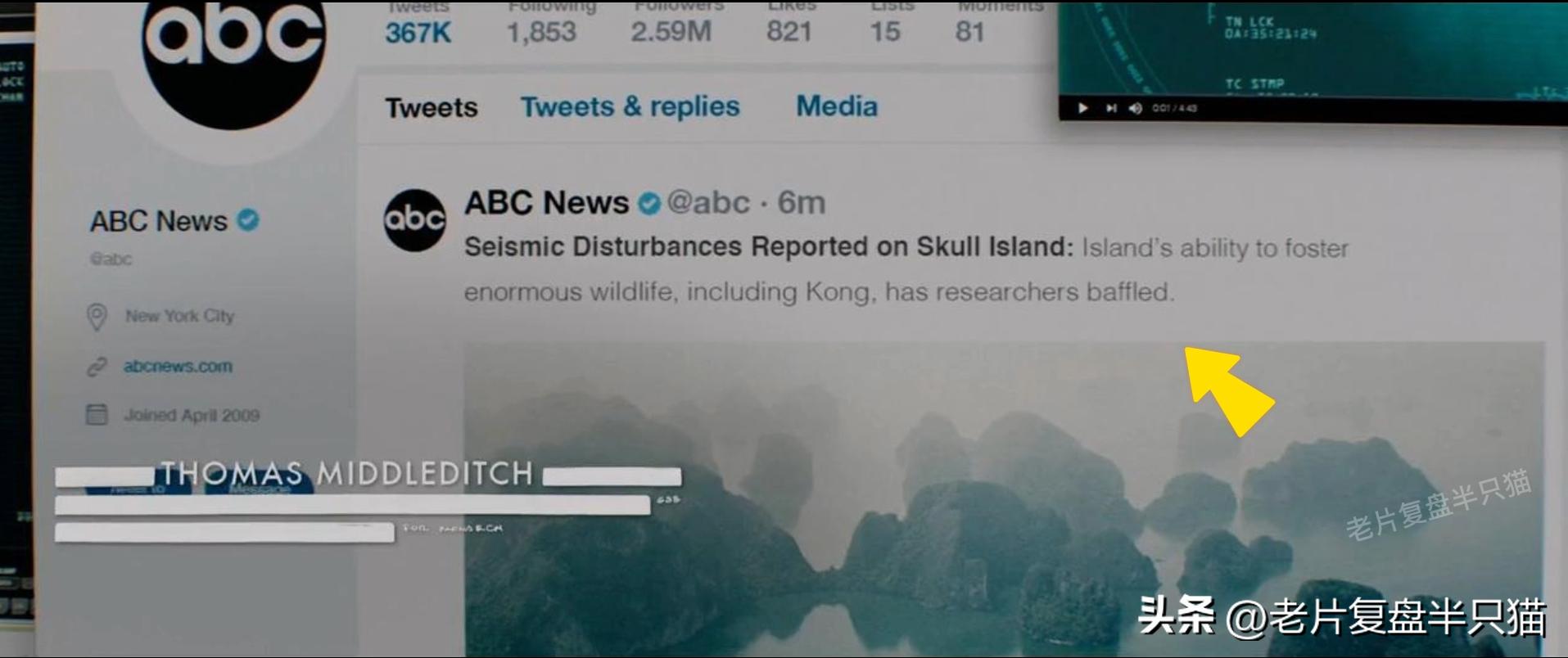Click the Seismic Disturbances tweet headline
This screenshot has height=658, width=1568.
[769, 246]
